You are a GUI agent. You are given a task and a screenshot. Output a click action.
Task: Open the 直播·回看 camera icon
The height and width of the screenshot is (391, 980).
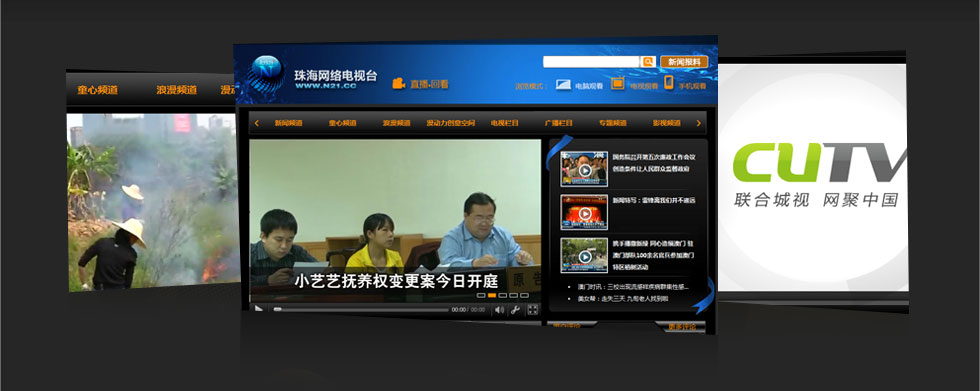399,83
